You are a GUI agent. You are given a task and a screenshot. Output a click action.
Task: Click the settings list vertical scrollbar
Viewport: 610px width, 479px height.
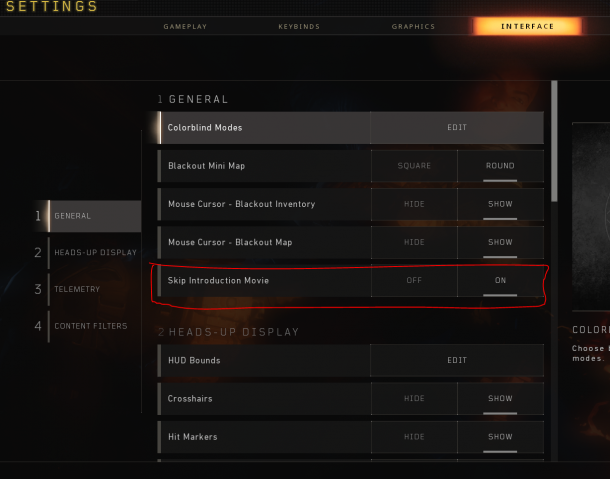tap(554, 141)
